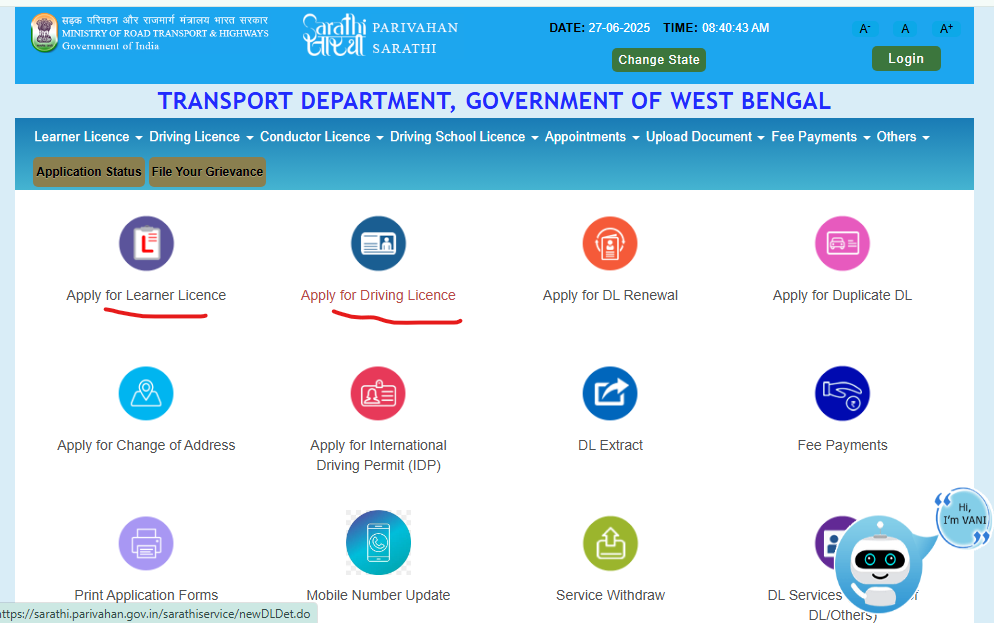Open the Conductor Licence dropdown

[x=321, y=137]
